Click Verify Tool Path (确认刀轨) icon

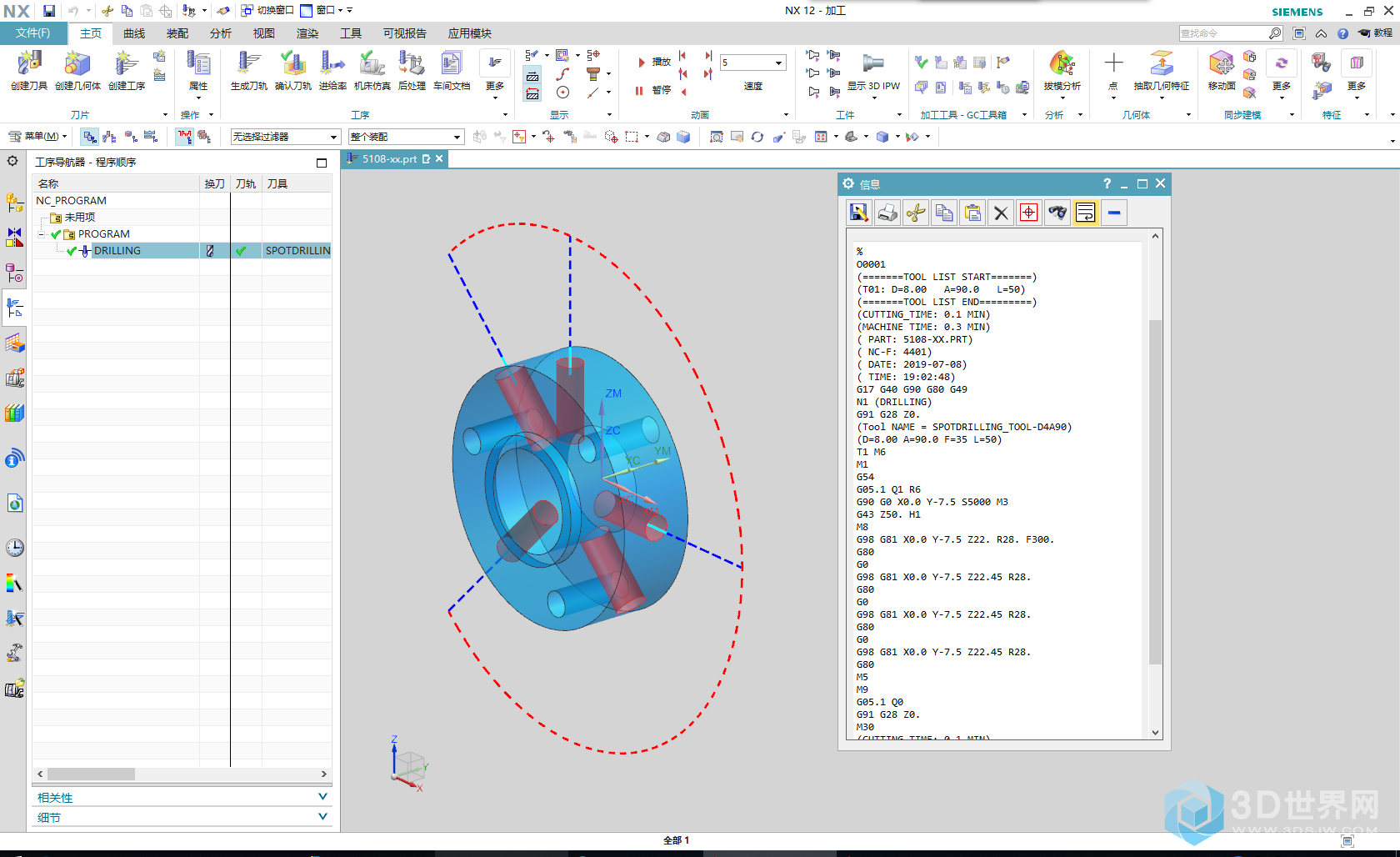292,64
